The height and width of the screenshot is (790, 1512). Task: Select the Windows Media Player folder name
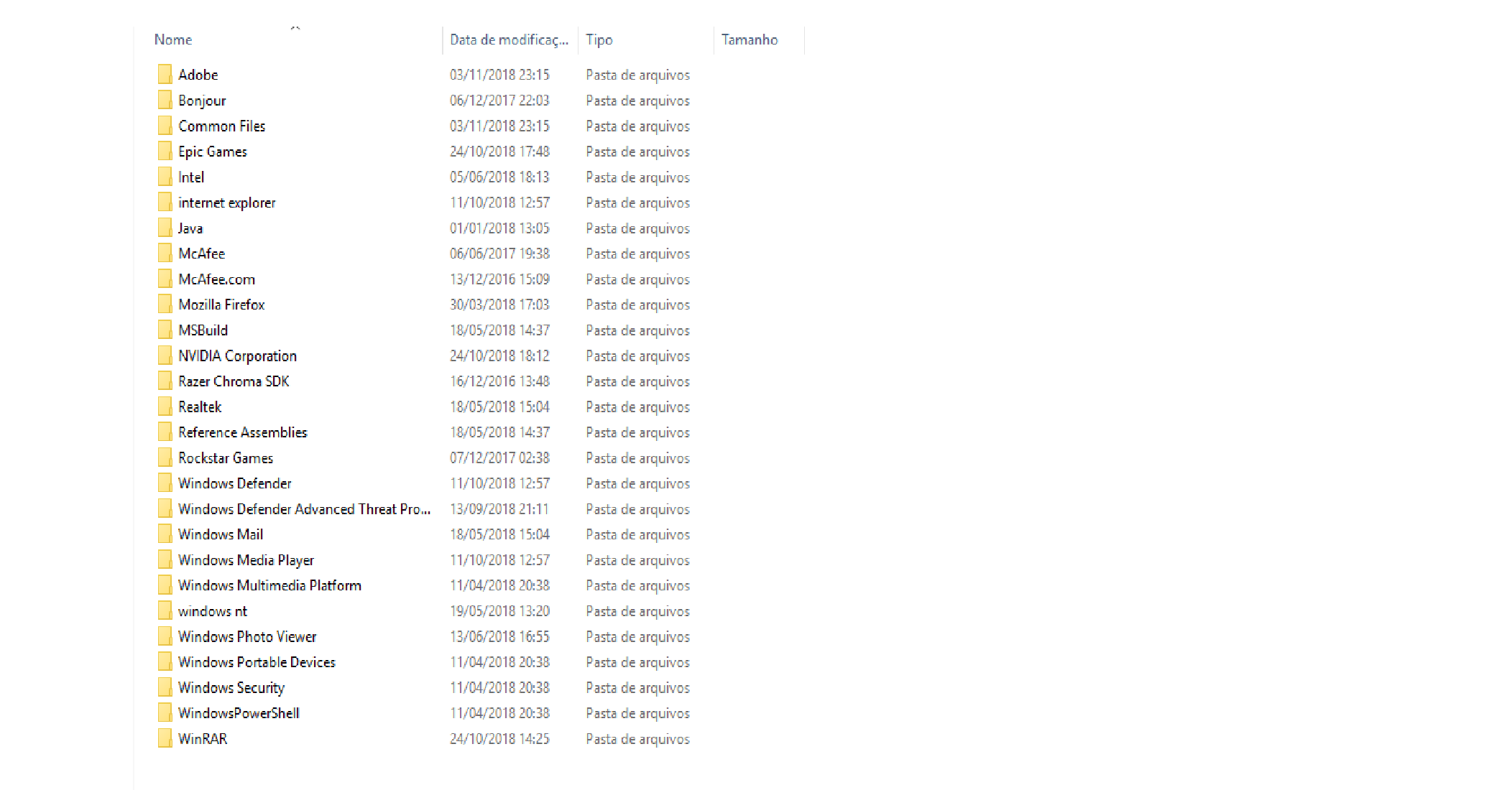(x=246, y=560)
